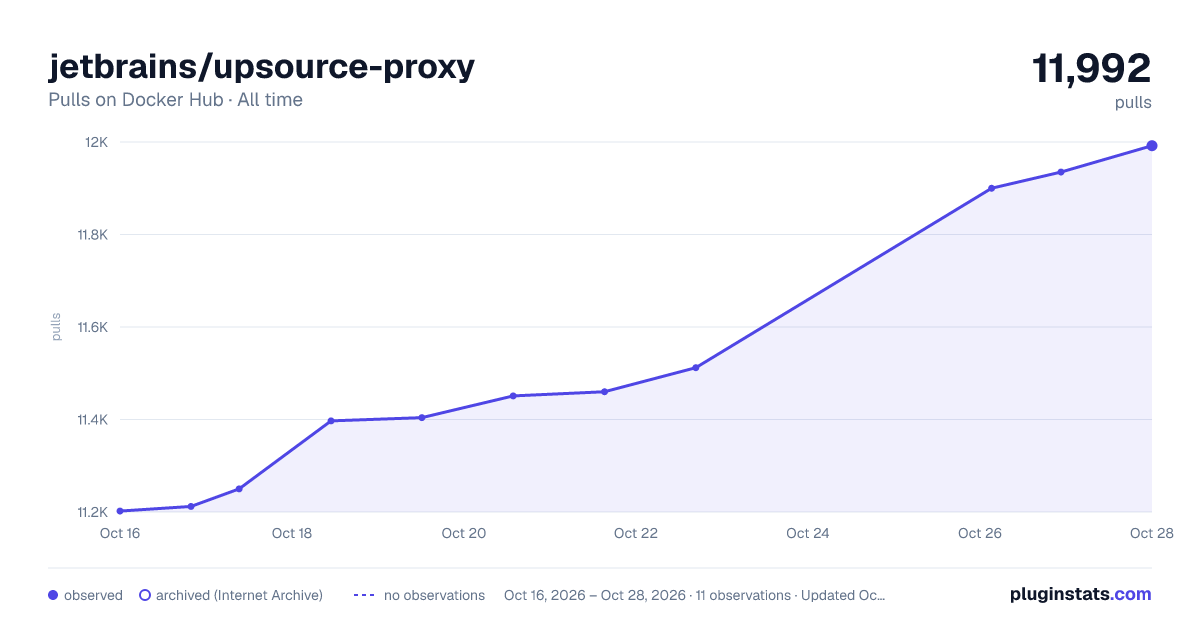
Task: Select the 11.6K y-axis label
Action: (x=93, y=327)
